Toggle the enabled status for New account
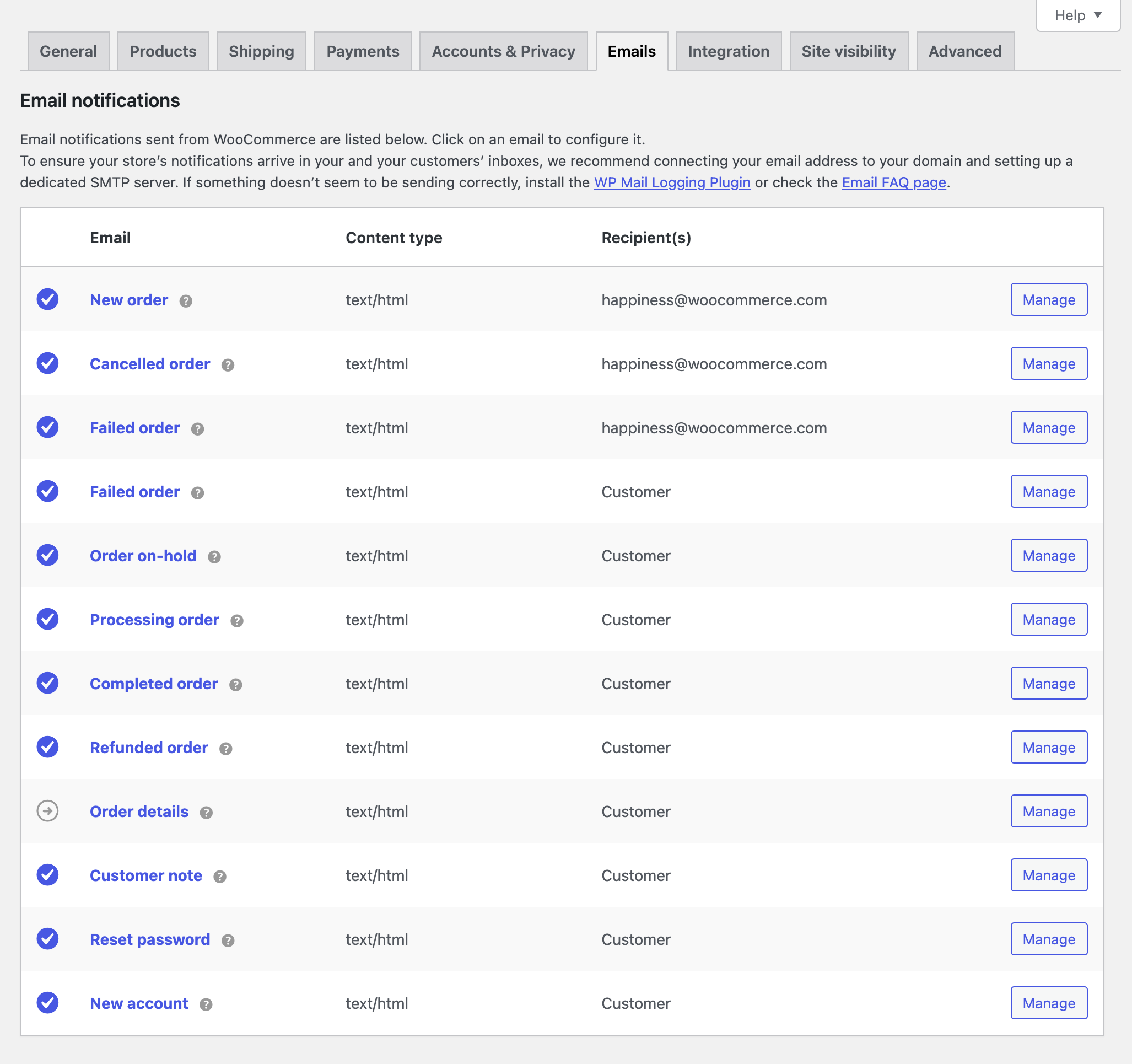This screenshot has height=1064, width=1132. 48,1003
